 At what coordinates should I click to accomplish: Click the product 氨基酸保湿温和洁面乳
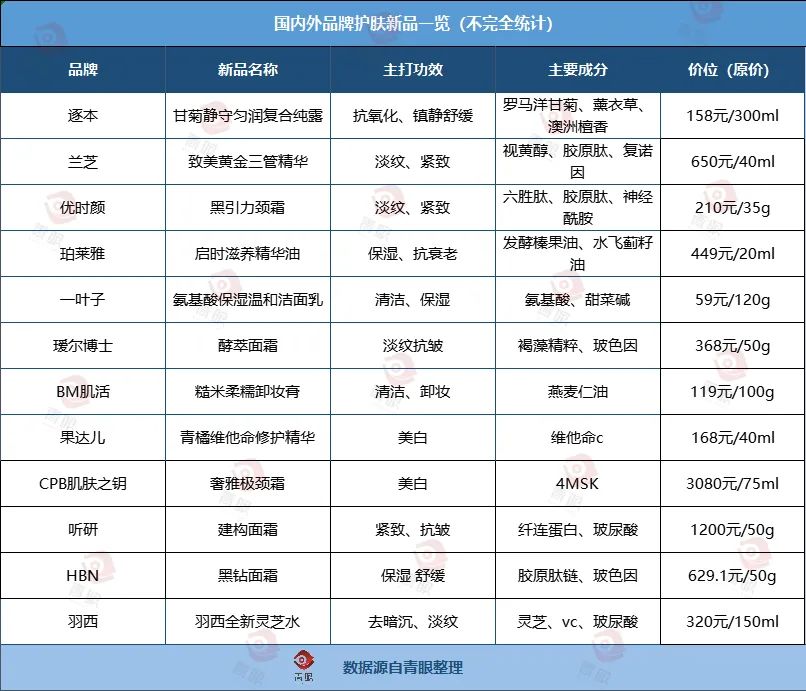click(248, 300)
